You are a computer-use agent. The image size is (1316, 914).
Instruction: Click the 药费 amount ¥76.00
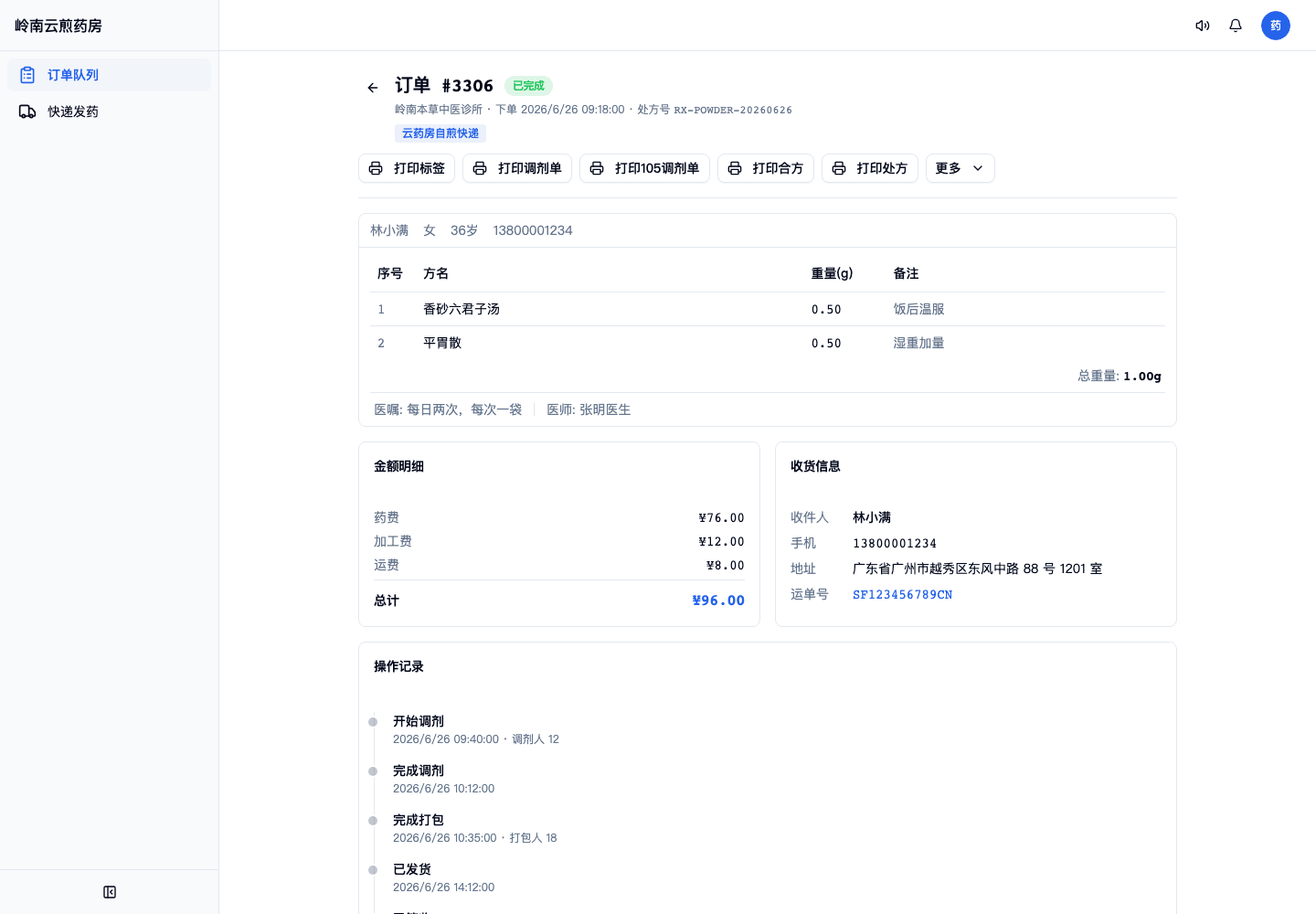click(721, 517)
